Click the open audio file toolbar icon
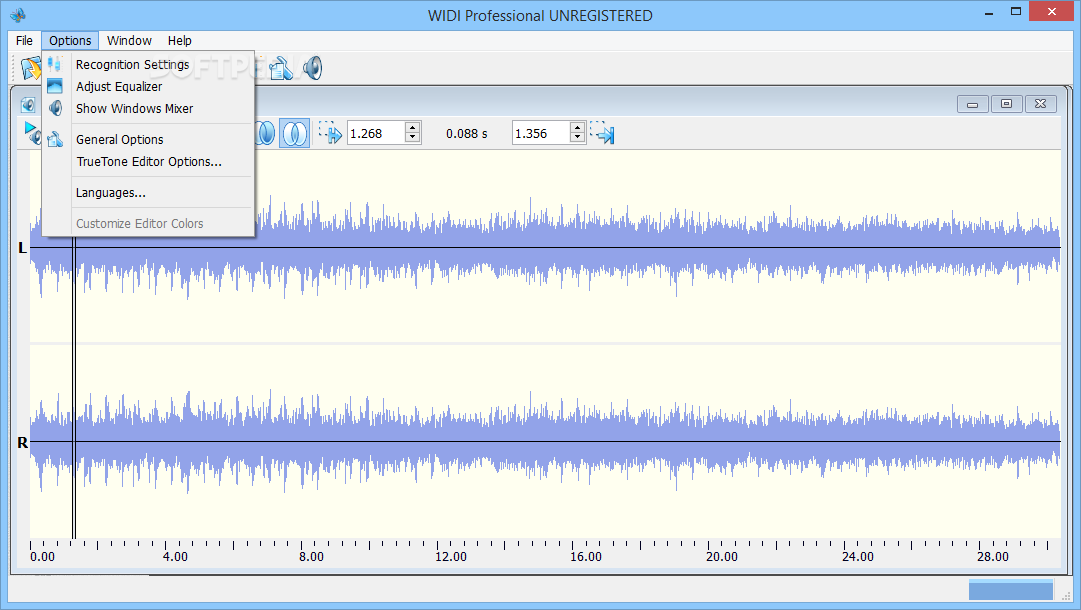This screenshot has width=1081, height=610. tap(30, 68)
